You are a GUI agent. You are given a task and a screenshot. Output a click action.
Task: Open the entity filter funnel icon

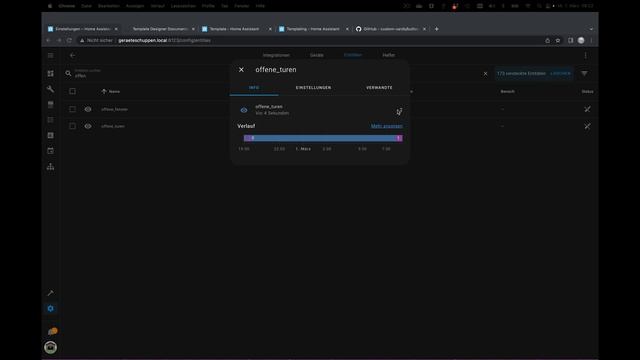click(584, 73)
